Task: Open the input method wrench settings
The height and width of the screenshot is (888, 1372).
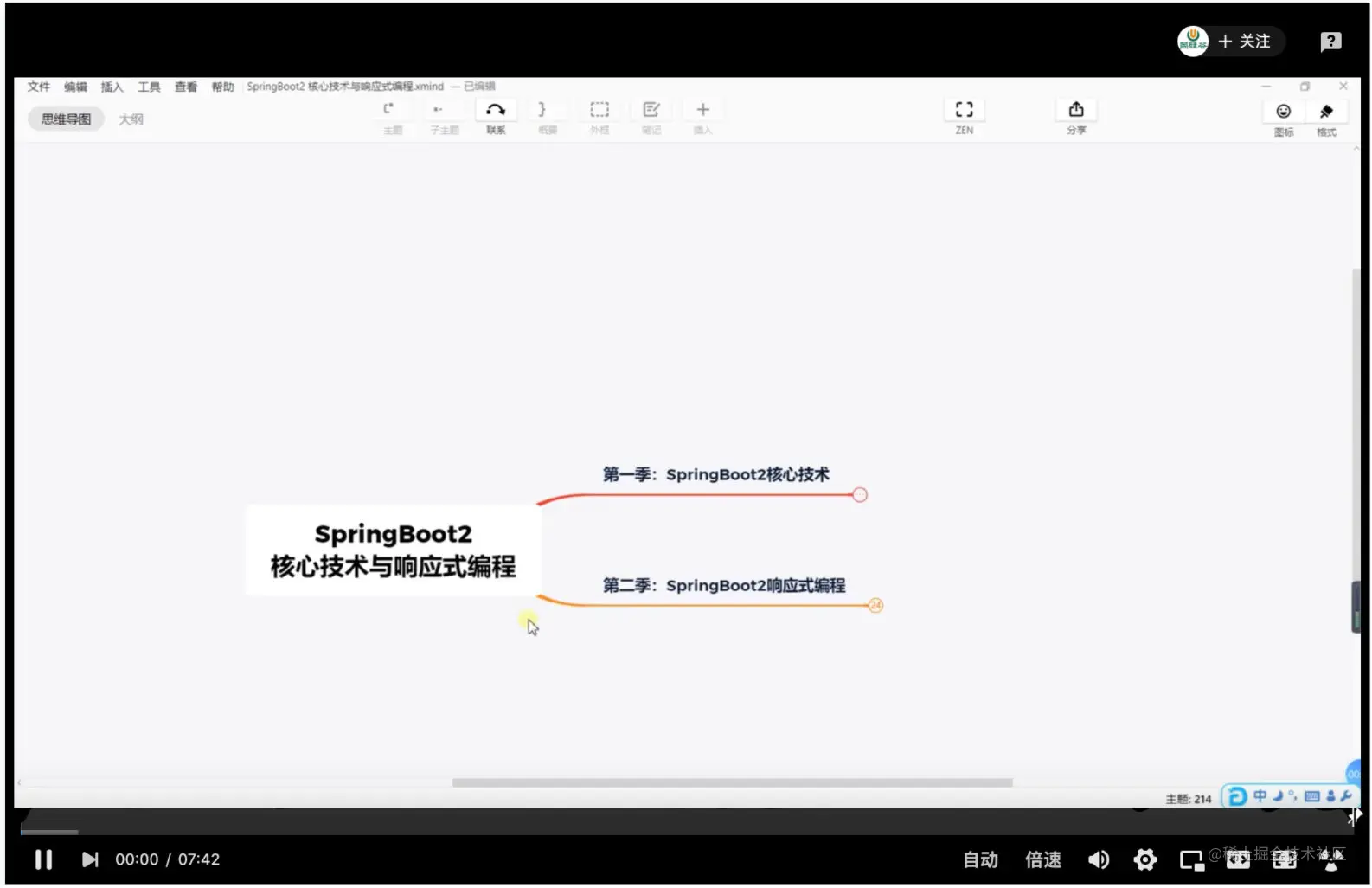Action: tap(1346, 796)
